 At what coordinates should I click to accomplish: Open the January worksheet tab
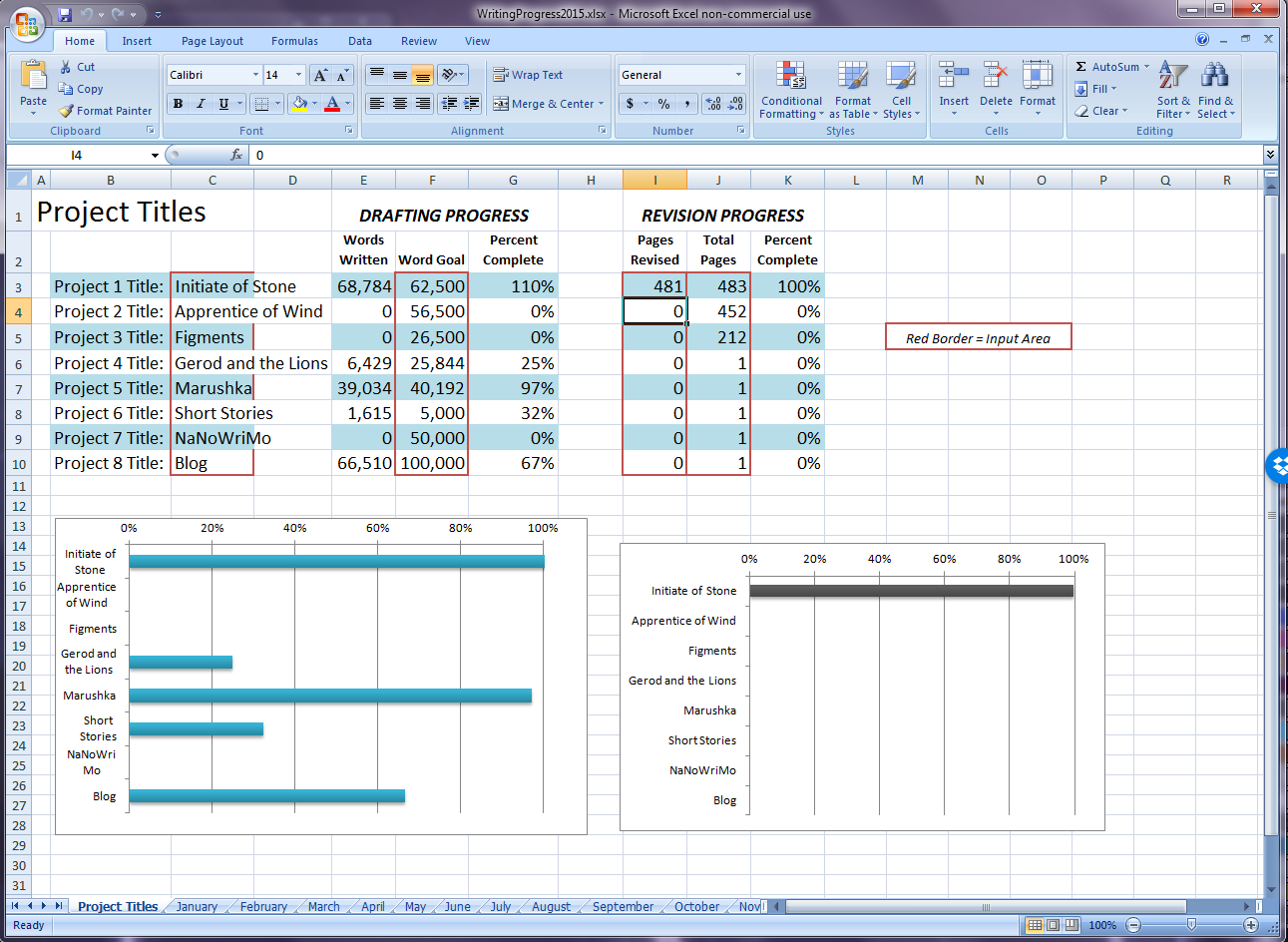click(x=197, y=907)
